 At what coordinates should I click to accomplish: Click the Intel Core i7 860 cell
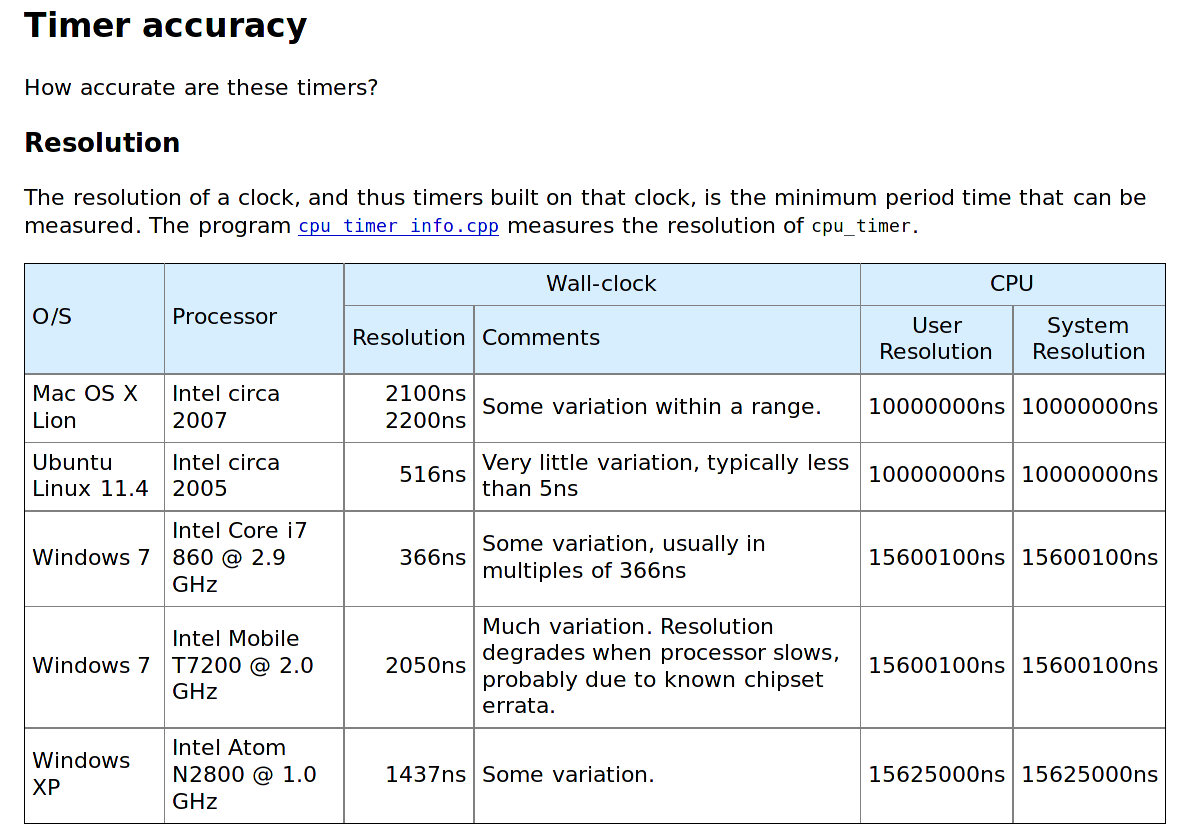[240, 557]
